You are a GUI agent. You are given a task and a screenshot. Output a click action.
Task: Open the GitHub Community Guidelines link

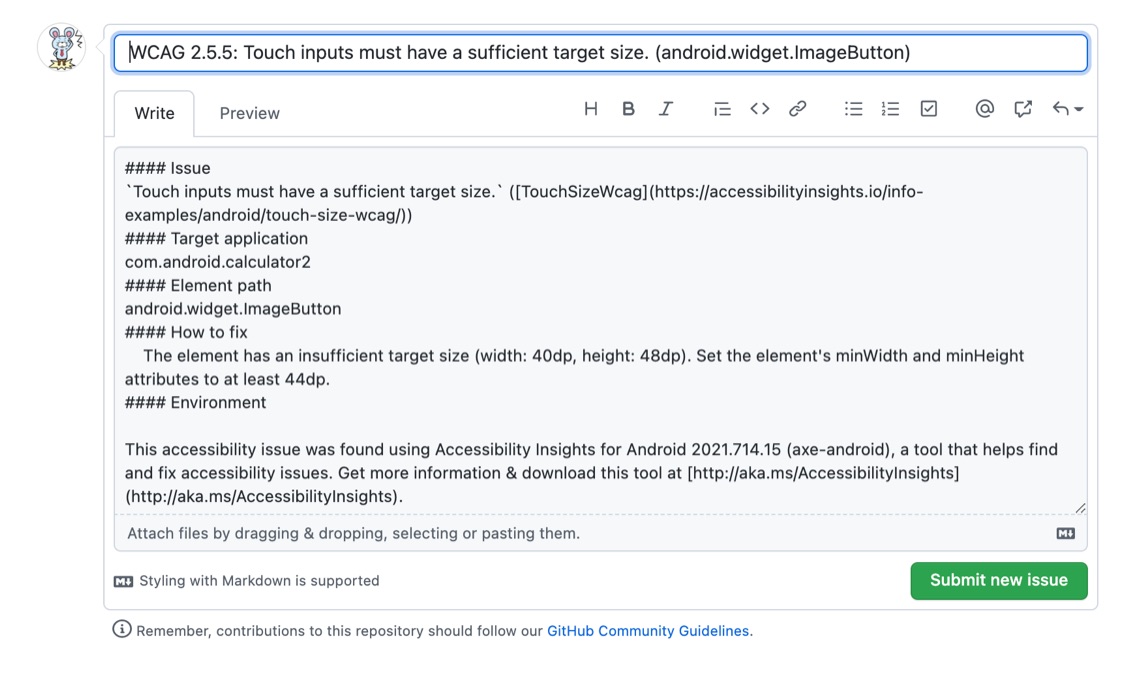pos(648,631)
